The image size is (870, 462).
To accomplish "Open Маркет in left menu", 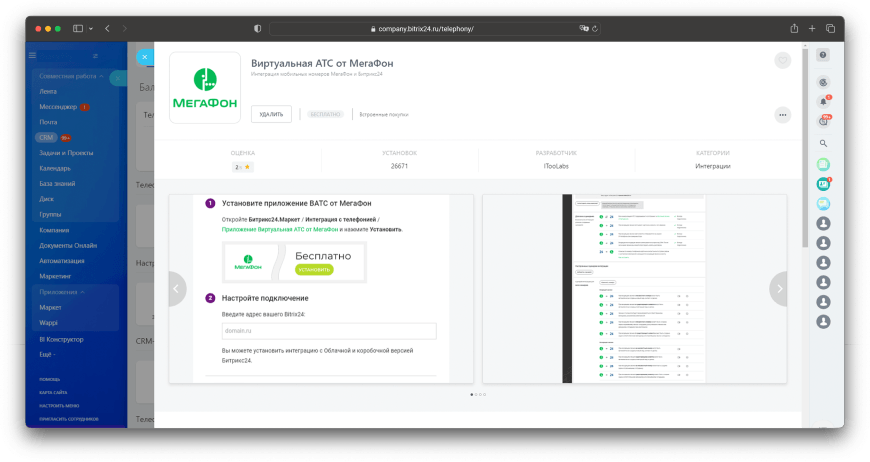I will click(x=50, y=307).
